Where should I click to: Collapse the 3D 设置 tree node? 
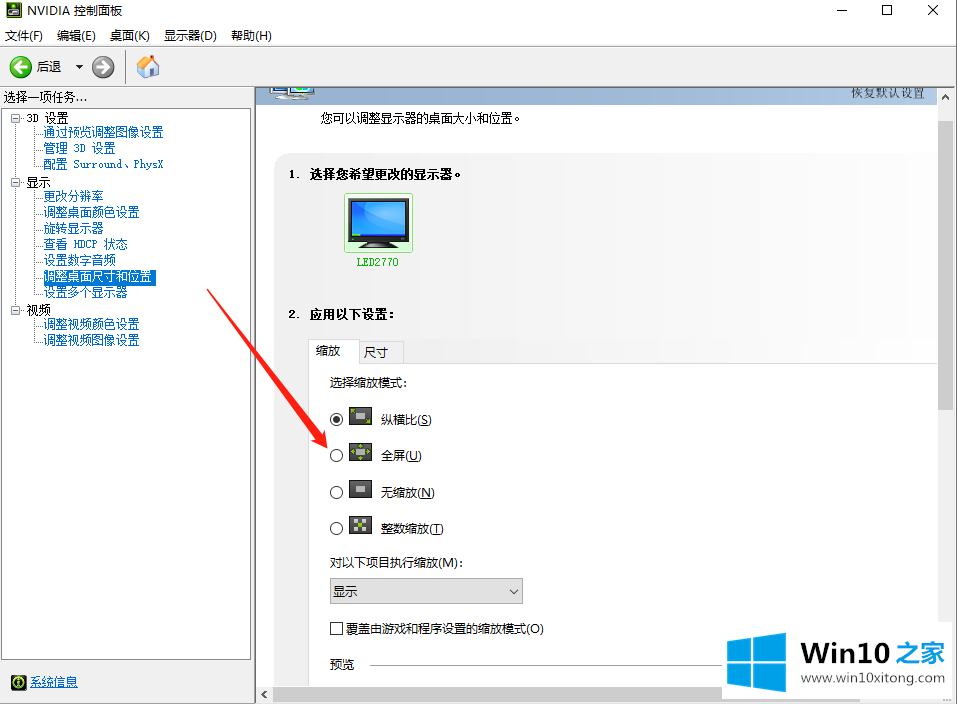click(16, 118)
